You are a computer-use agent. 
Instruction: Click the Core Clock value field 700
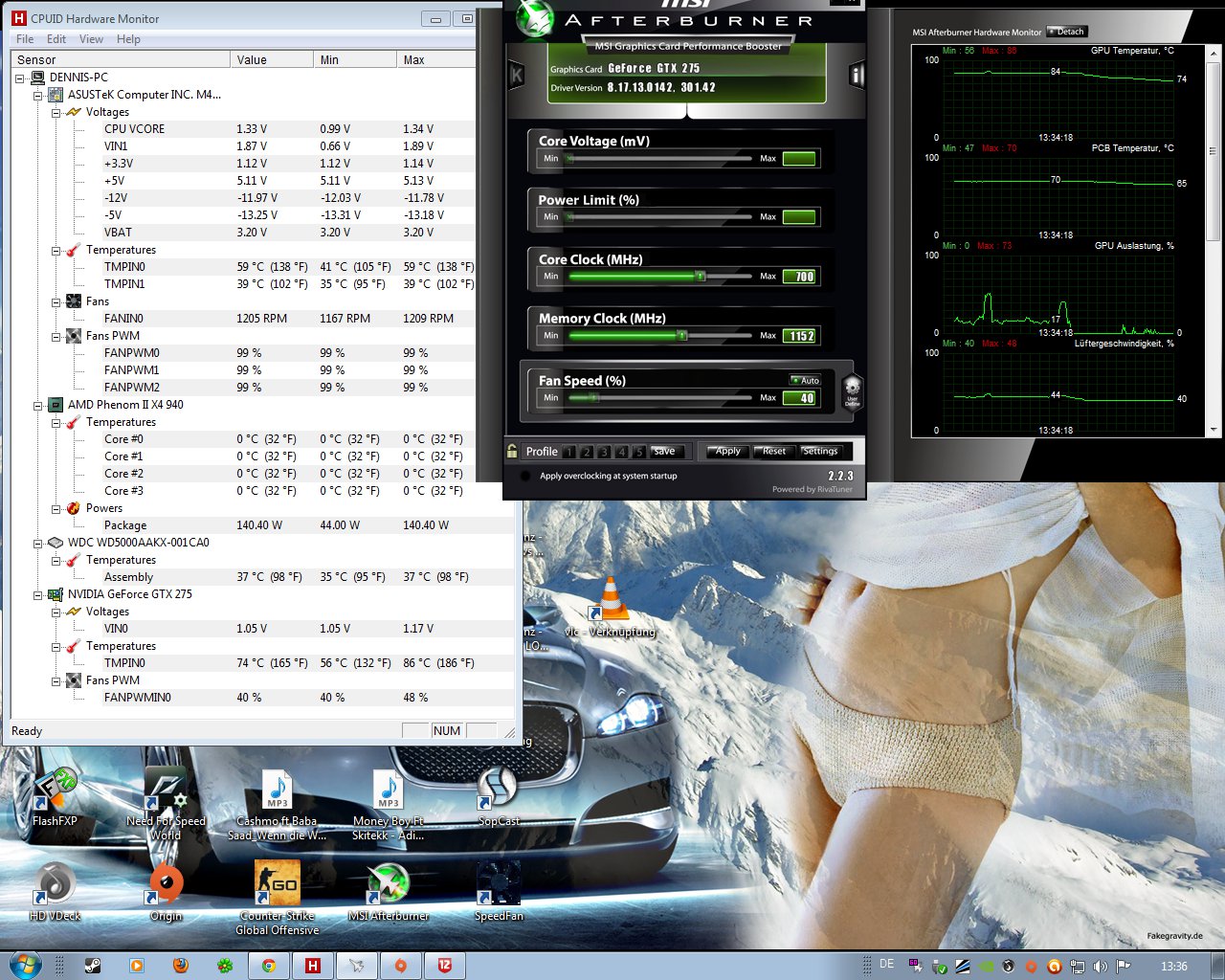tap(799, 277)
